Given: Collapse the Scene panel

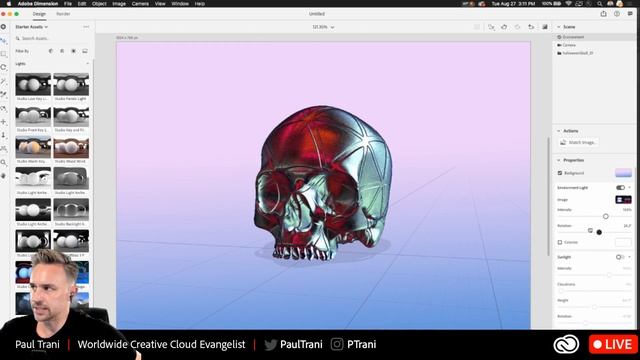Looking at the screenshot, I should coord(559,27).
